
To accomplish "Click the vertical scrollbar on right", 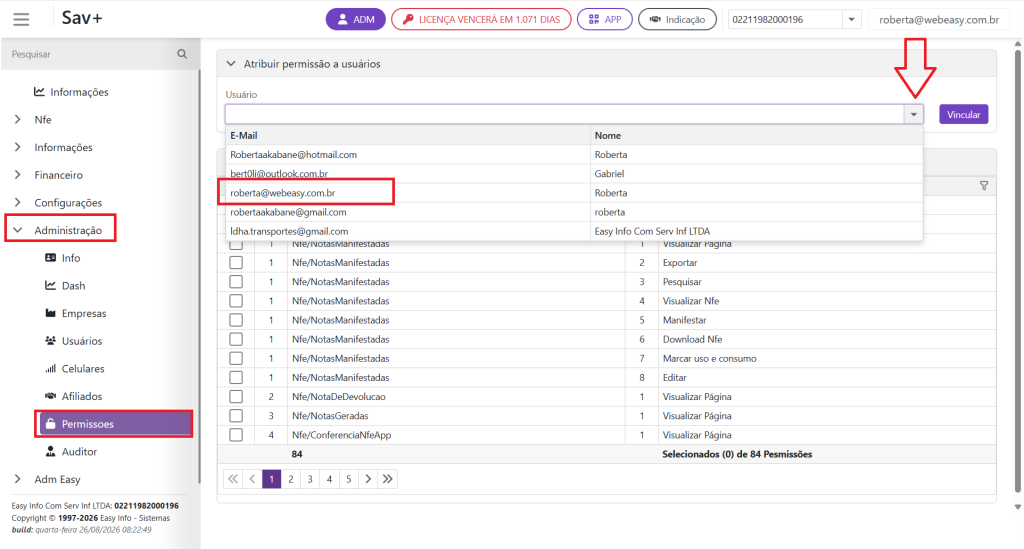I will click(x=1017, y=274).
